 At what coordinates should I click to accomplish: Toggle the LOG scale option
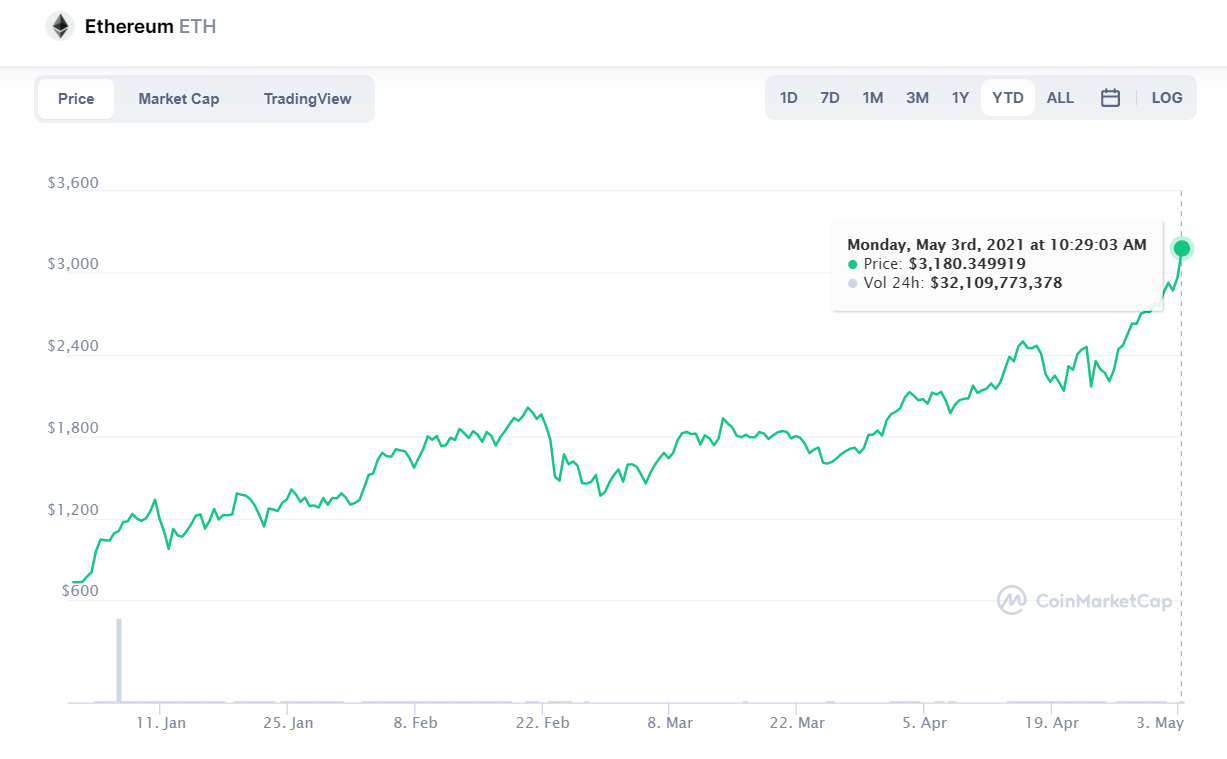(1166, 98)
